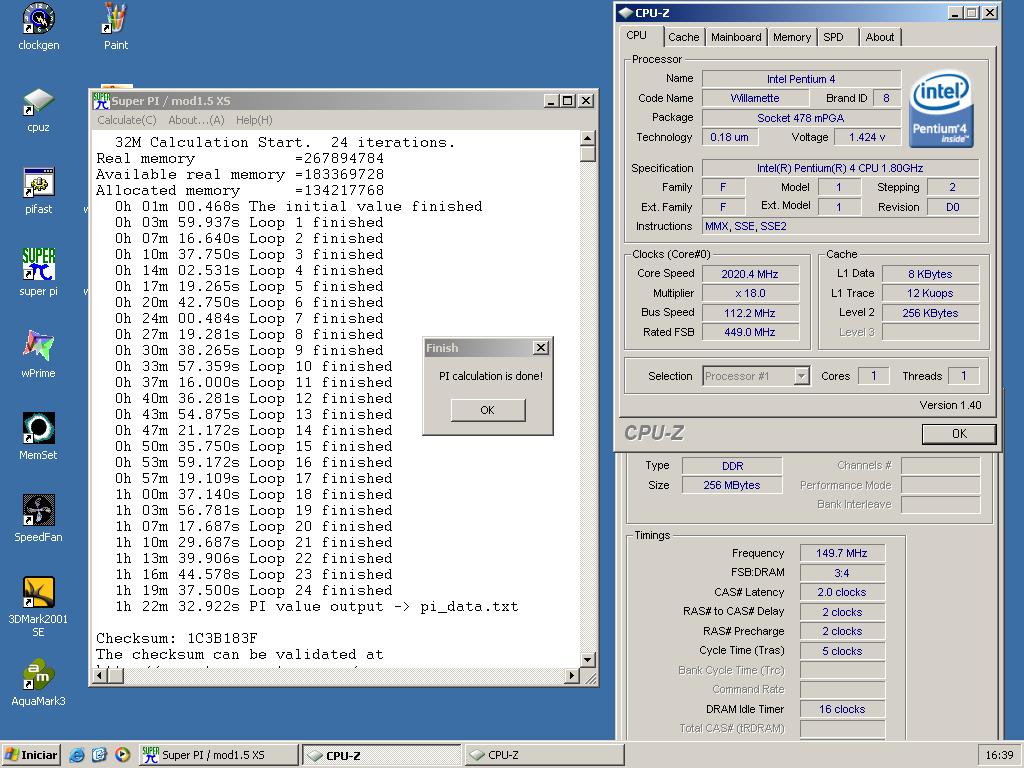Open the super pi desktop shortcut
The width and height of the screenshot is (1024, 768).
click(x=39, y=272)
